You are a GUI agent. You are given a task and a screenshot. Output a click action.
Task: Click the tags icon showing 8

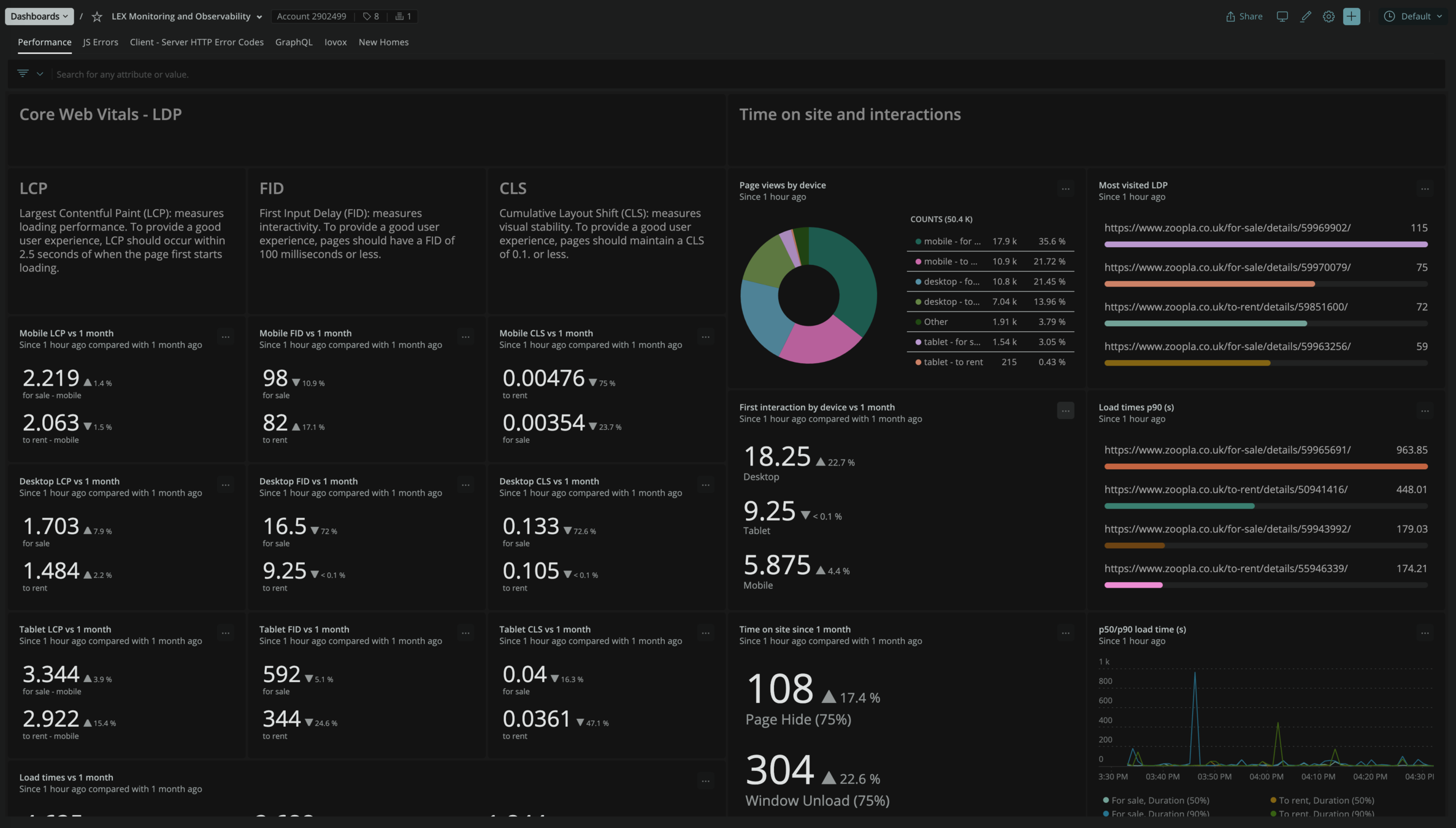[371, 17]
